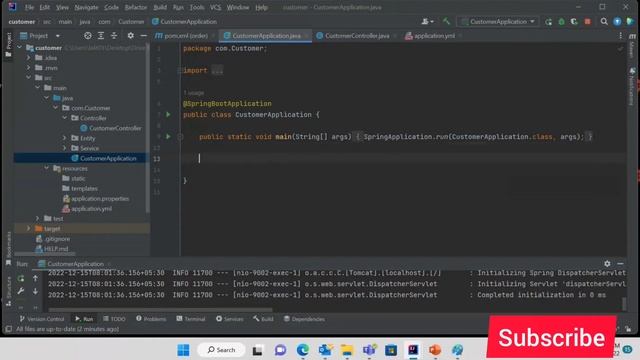The image size is (640, 360).
Task: Switch to the pom.xml (order) tab
Action: 186,36
